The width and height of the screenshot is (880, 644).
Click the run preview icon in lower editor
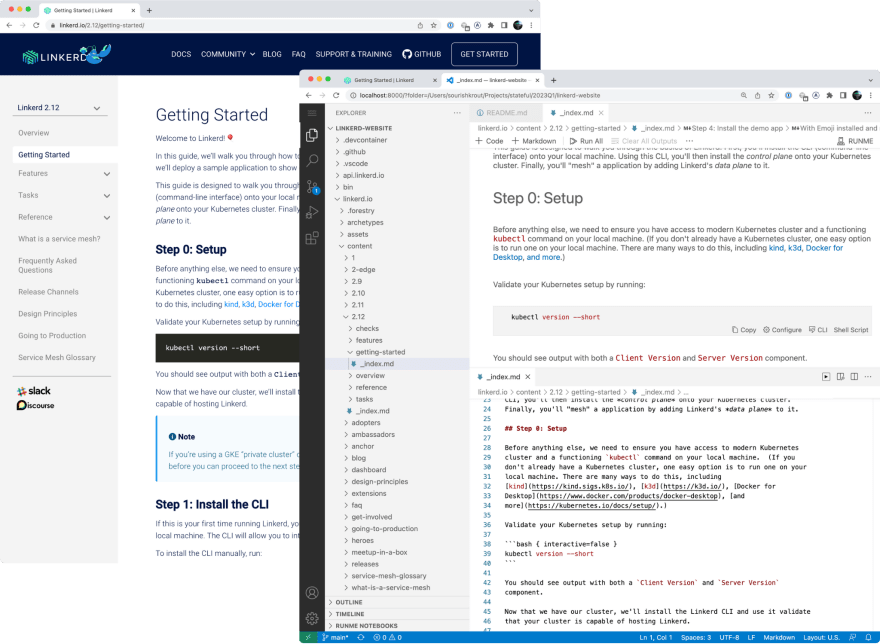pos(826,377)
